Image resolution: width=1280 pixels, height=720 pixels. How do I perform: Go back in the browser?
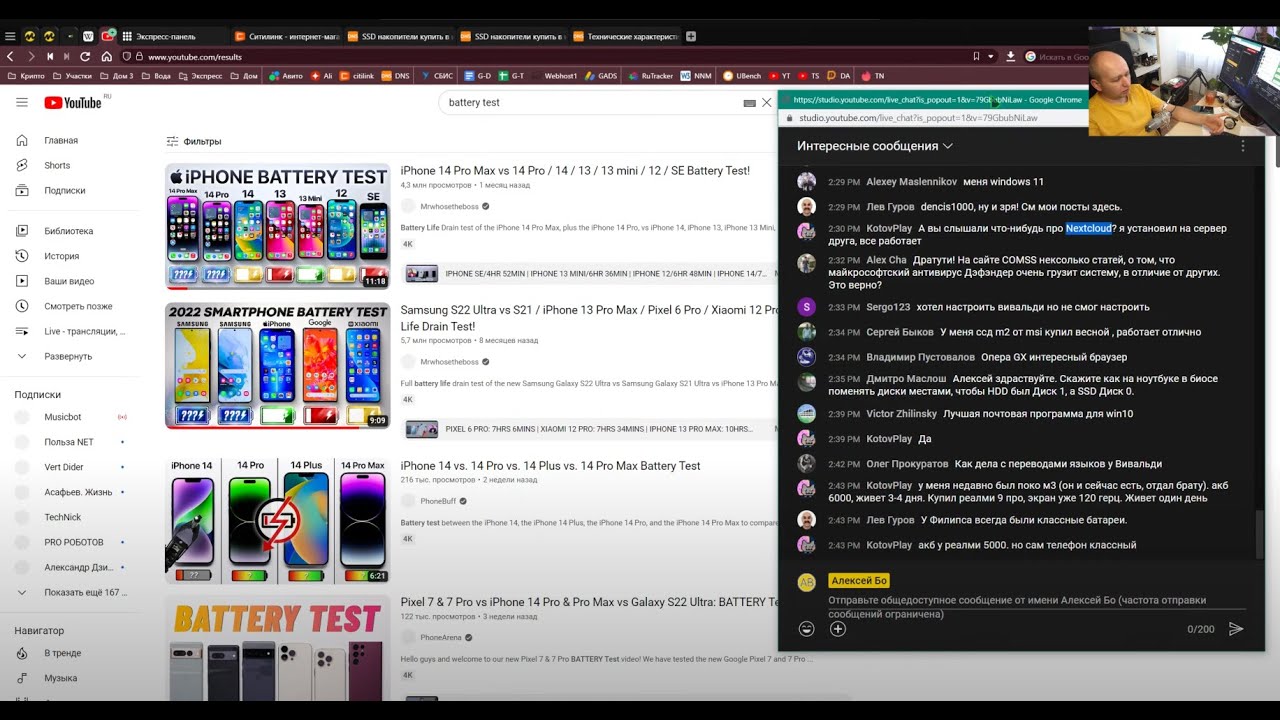click(11, 57)
